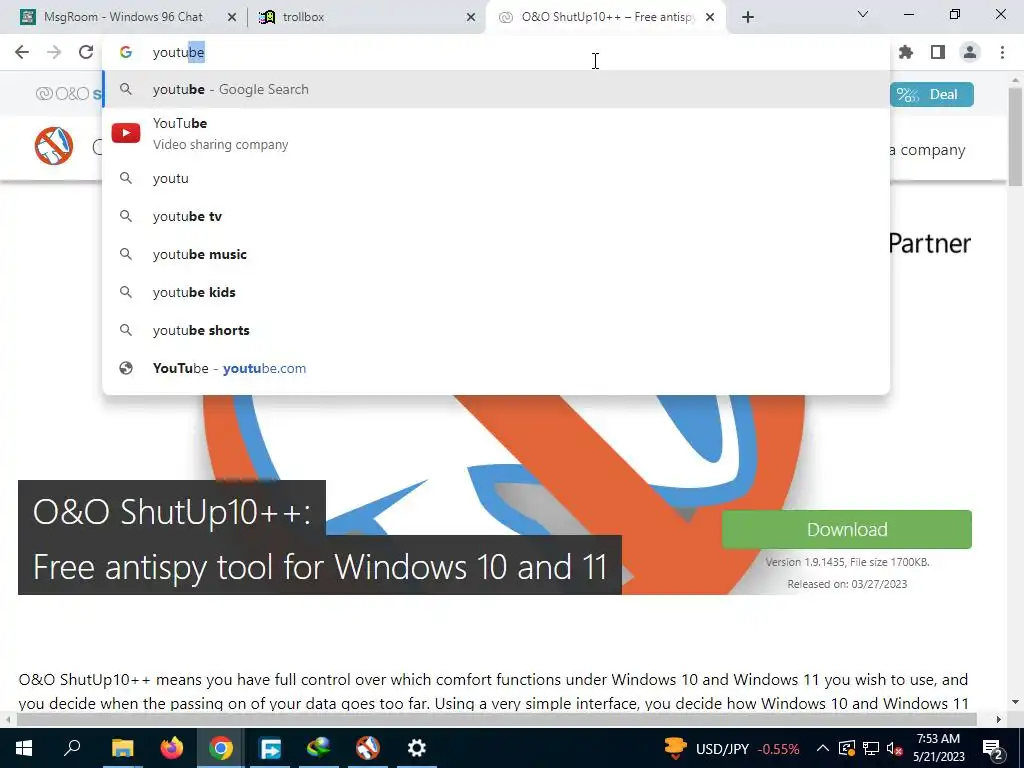
Task: Click 'Free antispy tool for Windows 10 and 11' heading
Action: 320,567
